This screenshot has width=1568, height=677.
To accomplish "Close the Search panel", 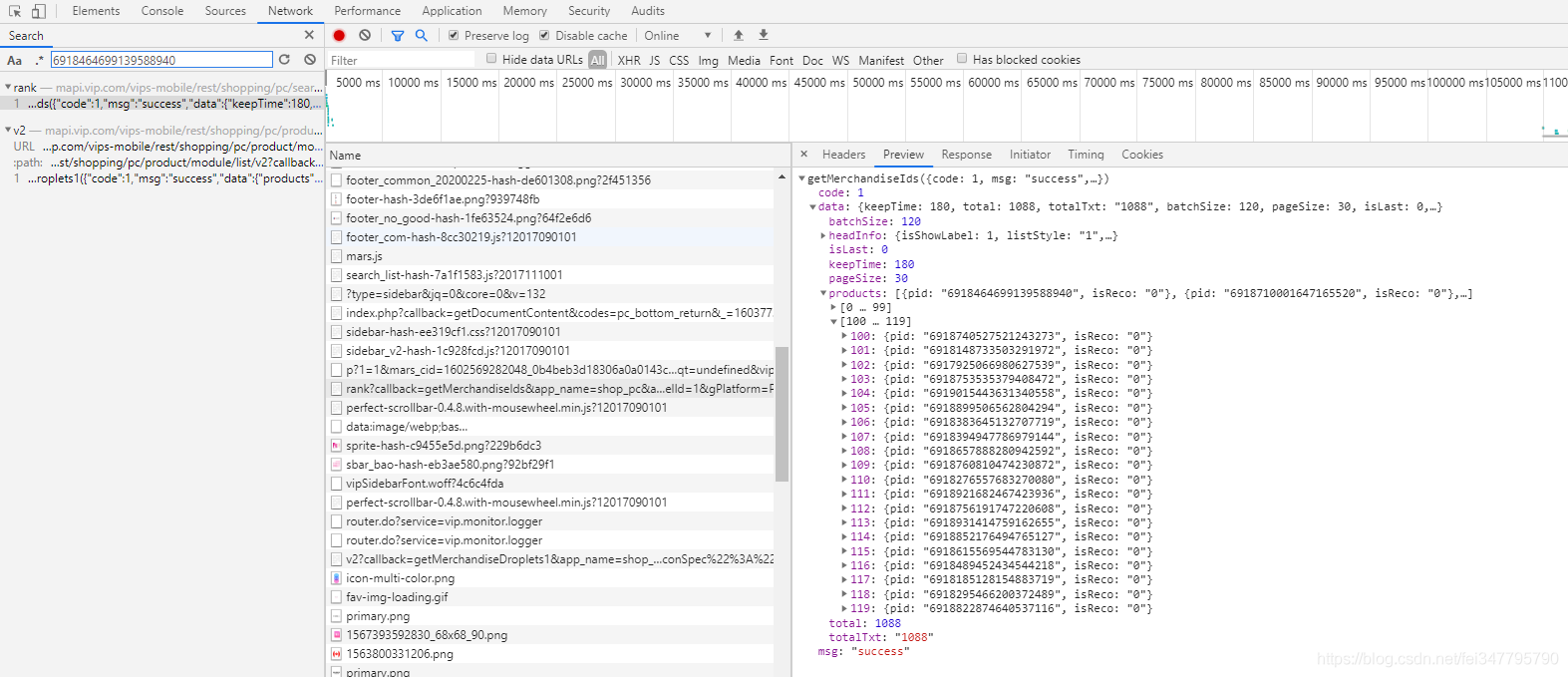I will [309, 35].
